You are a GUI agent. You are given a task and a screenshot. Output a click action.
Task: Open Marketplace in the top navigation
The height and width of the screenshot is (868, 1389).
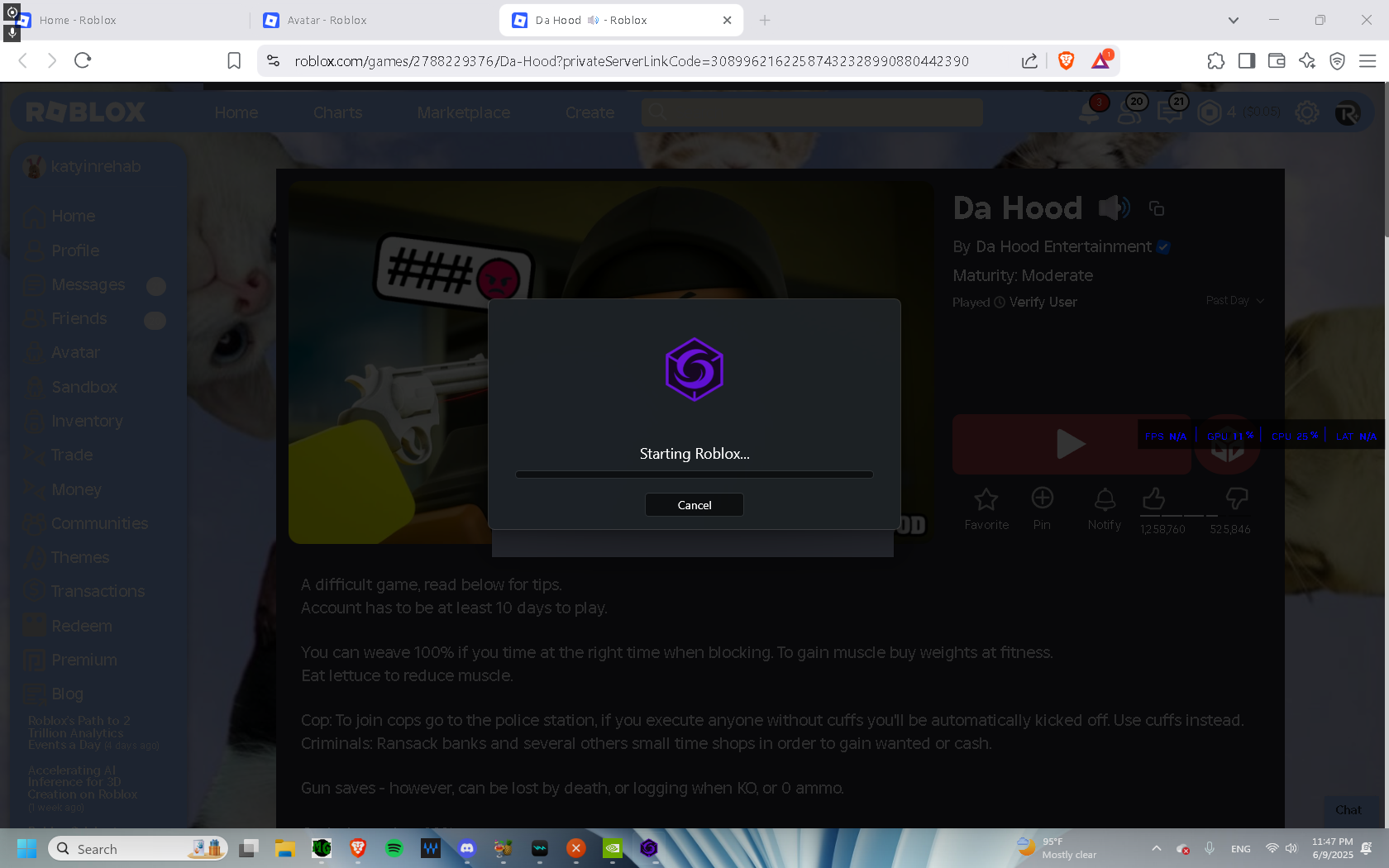[x=464, y=112]
